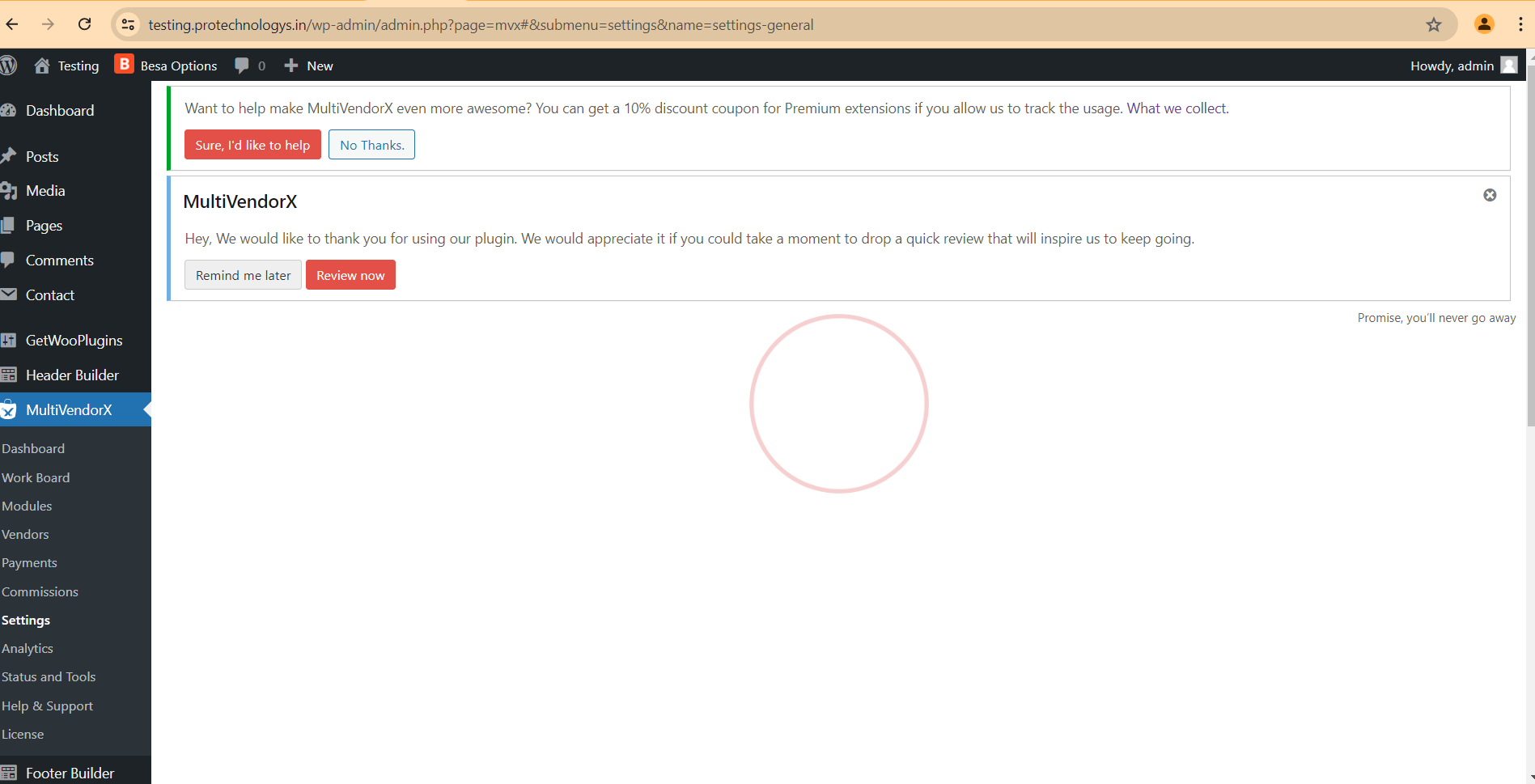Open the Chrome three-dot menu
This screenshot has width=1535, height=784.
[1520, 24]
